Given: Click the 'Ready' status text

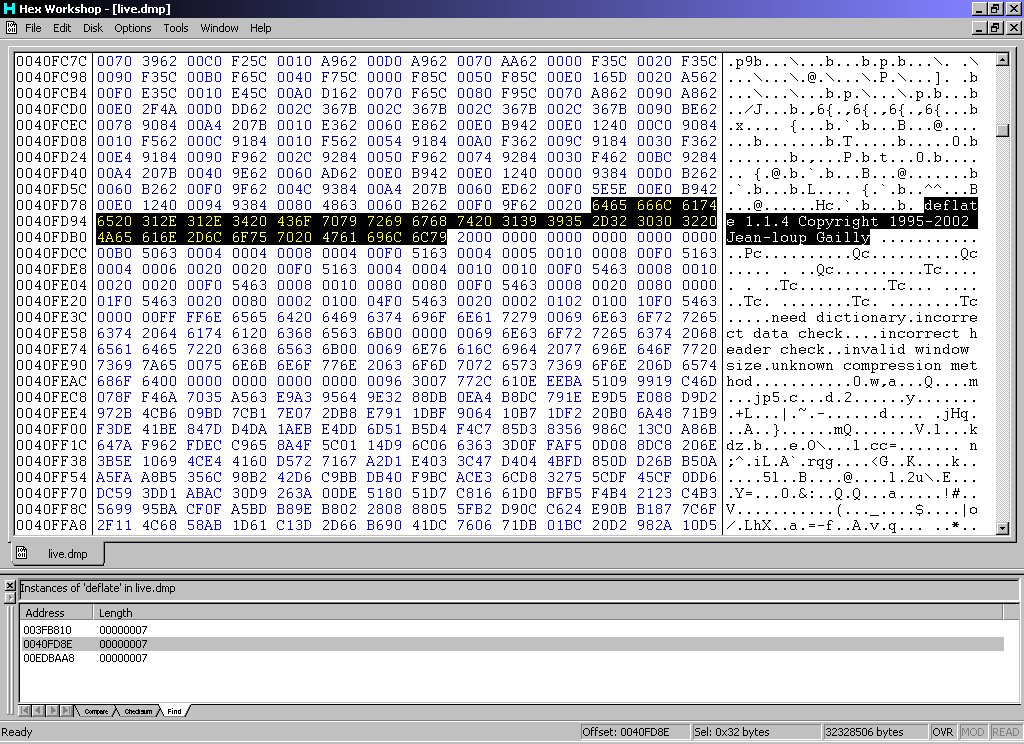Looking at the screenshot, I should click(x=17, y=732).
